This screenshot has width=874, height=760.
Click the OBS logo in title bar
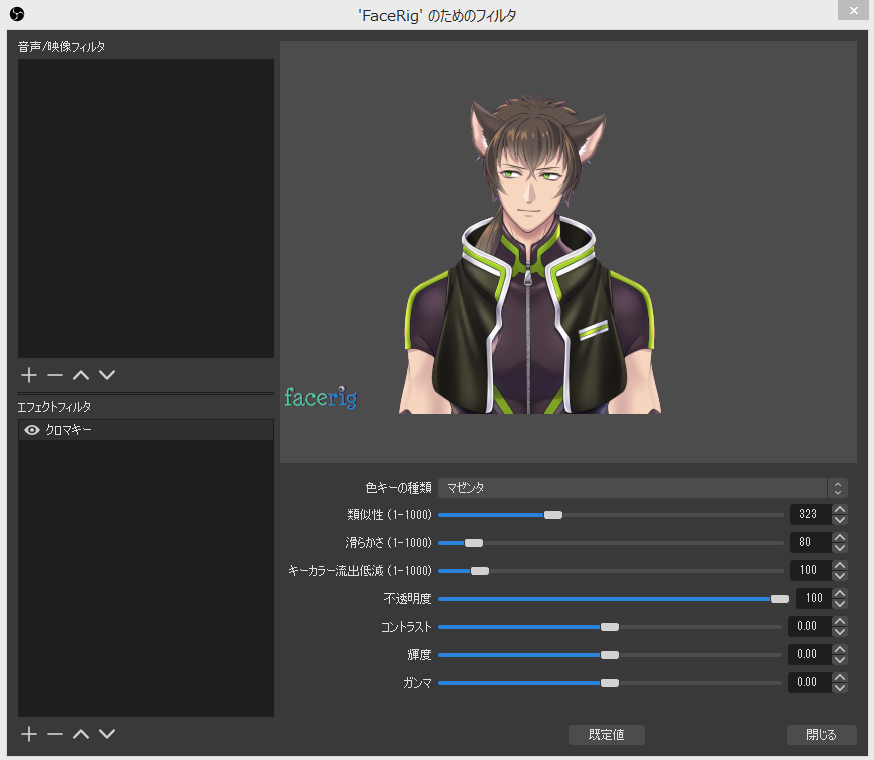[17, 13]
